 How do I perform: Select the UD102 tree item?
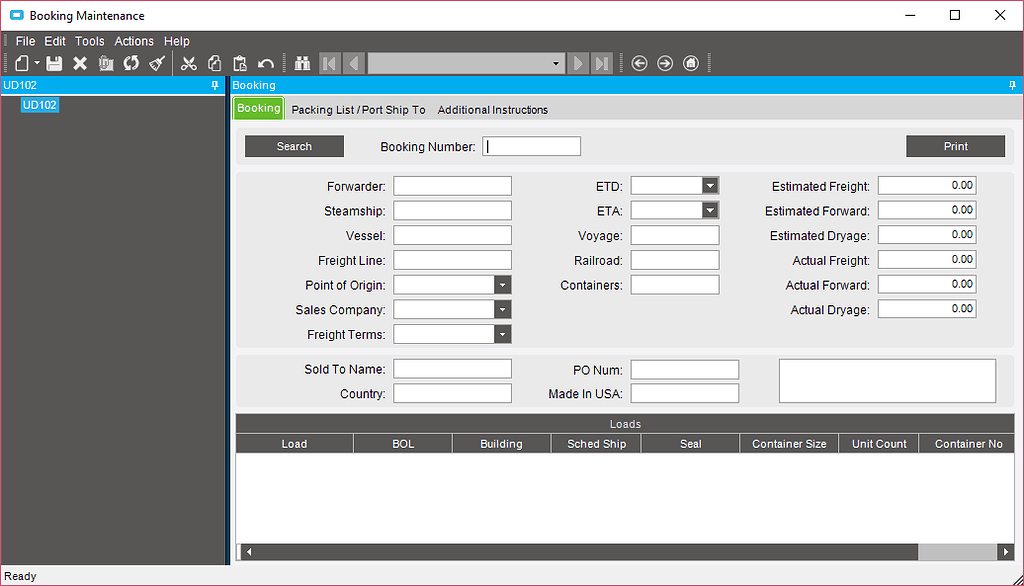(39, 104)
